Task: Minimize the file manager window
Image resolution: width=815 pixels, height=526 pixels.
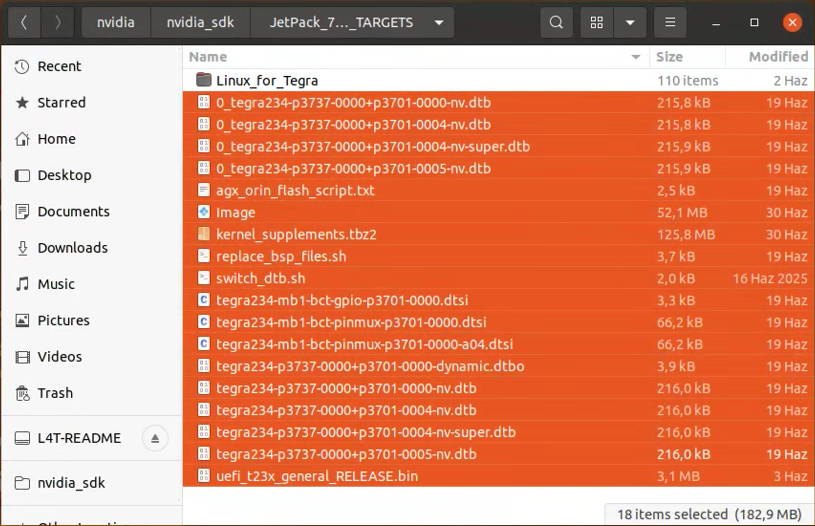Action: [716, 23]
